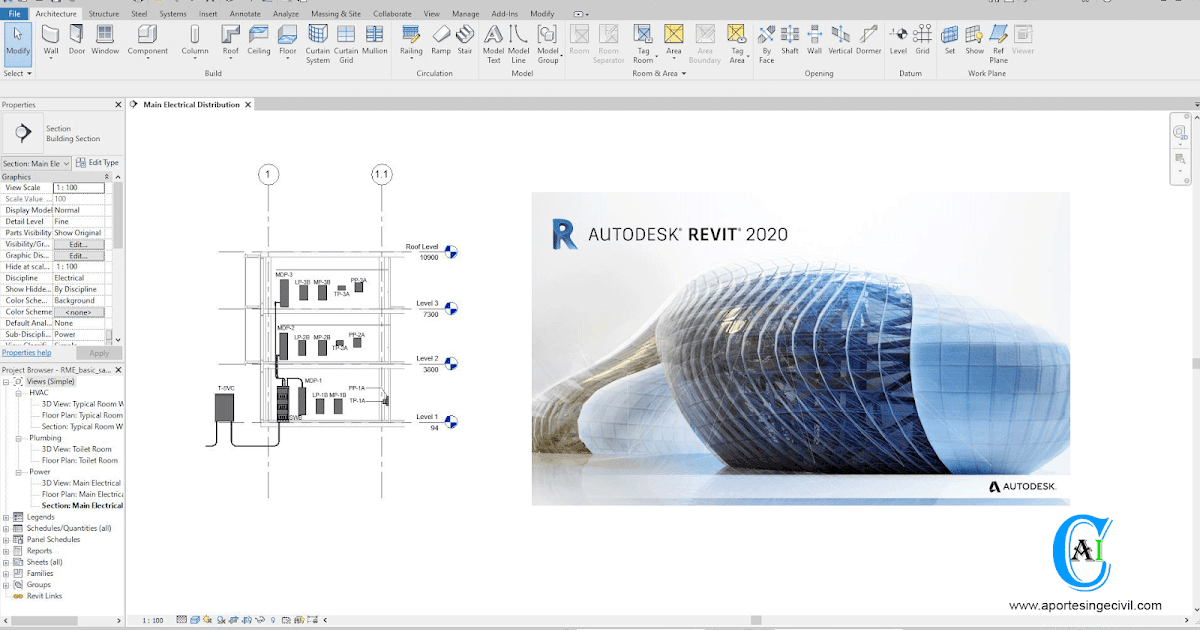Select the Ref Plane tool
This screenshot has width=1200, height=630.
tap(999, 43)
